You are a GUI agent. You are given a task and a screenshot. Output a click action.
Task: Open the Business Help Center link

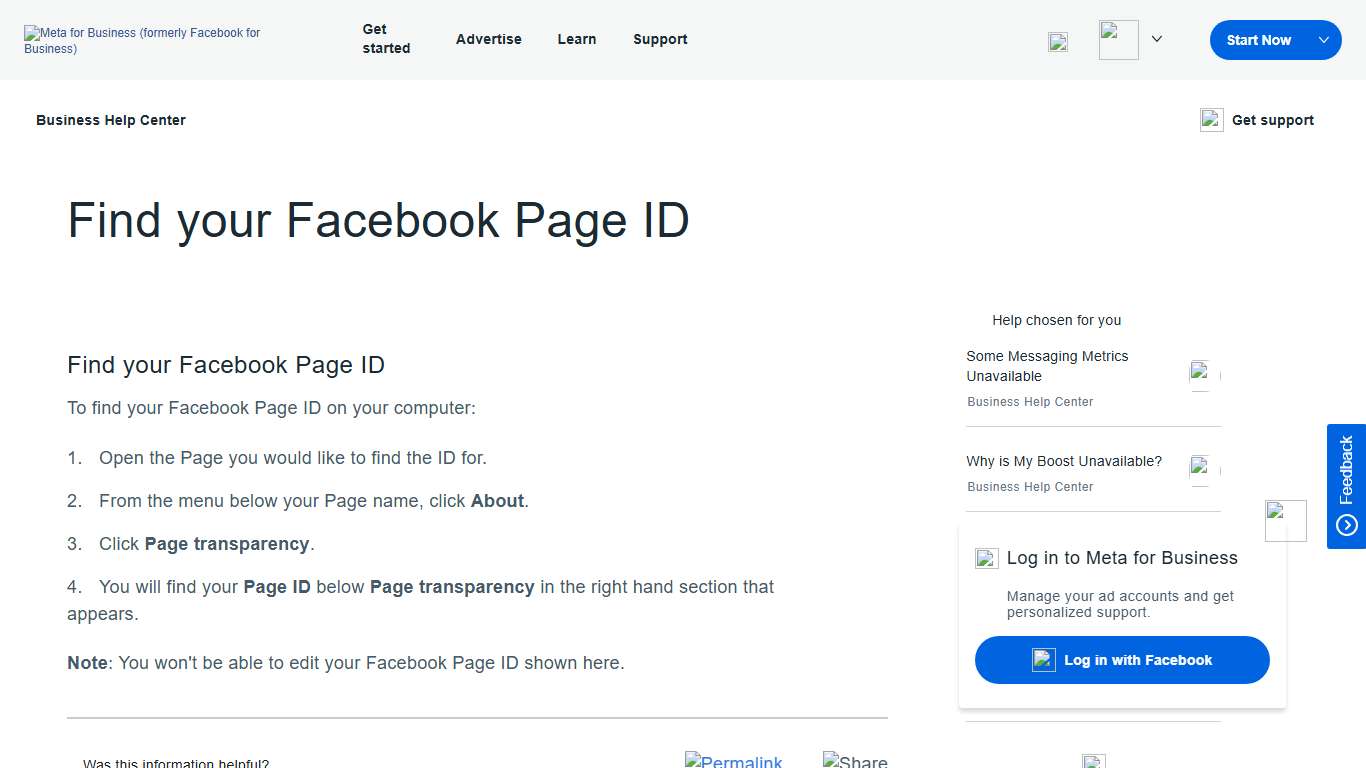[x=110, y=119]
